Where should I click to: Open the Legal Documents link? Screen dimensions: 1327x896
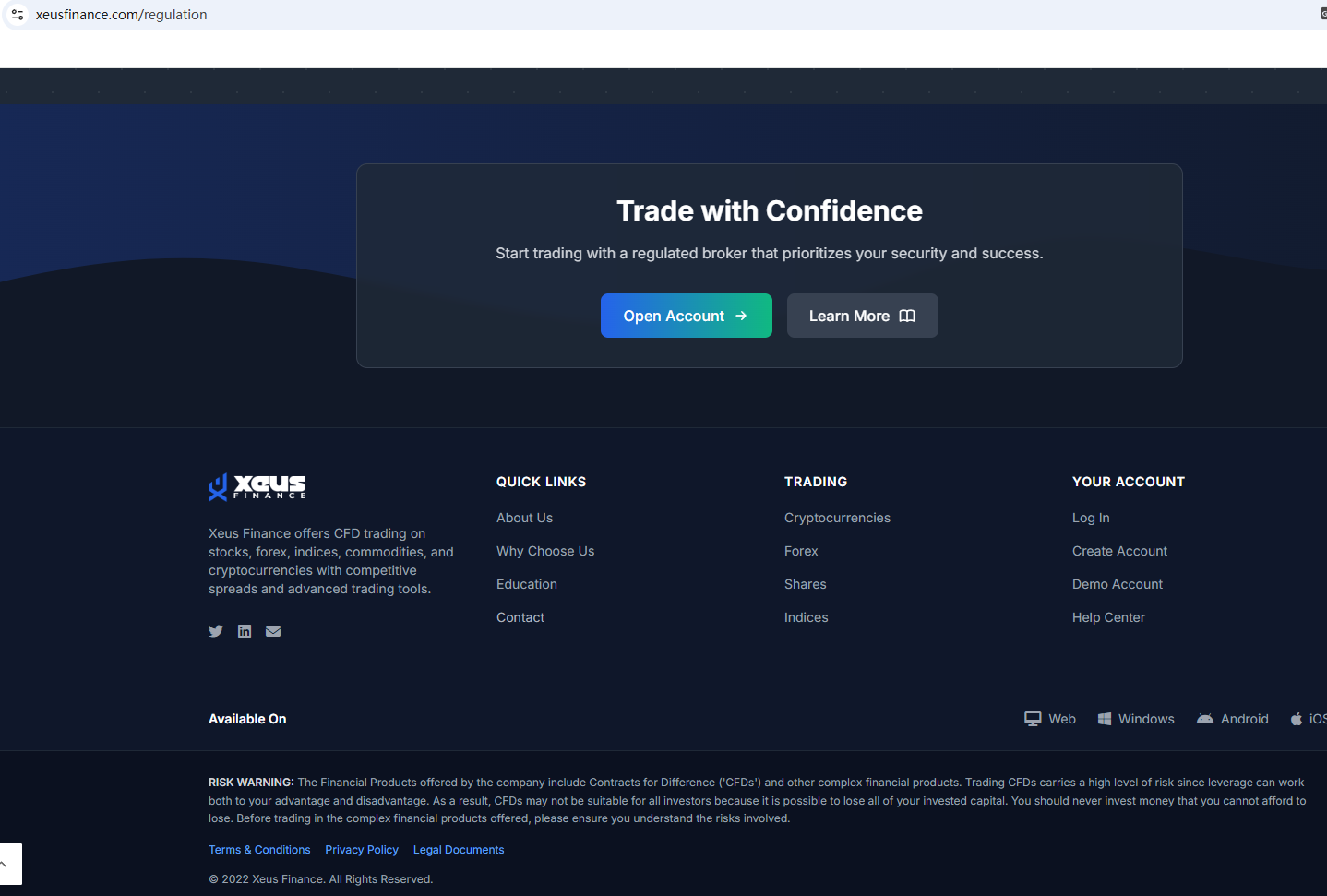[459, 850]
